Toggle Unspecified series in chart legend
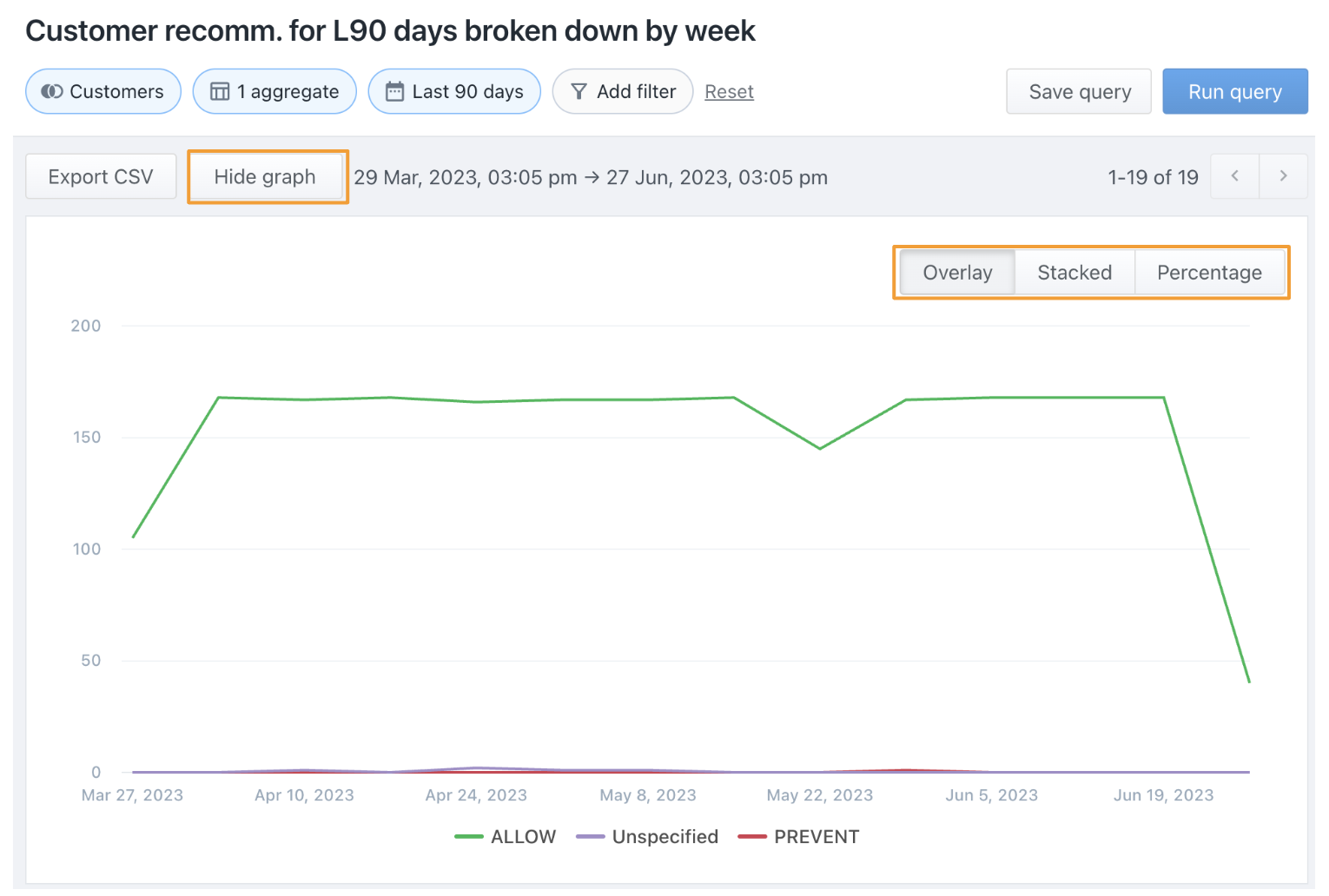The width and height of the screenshot is (1329, 896). point(664,837)
